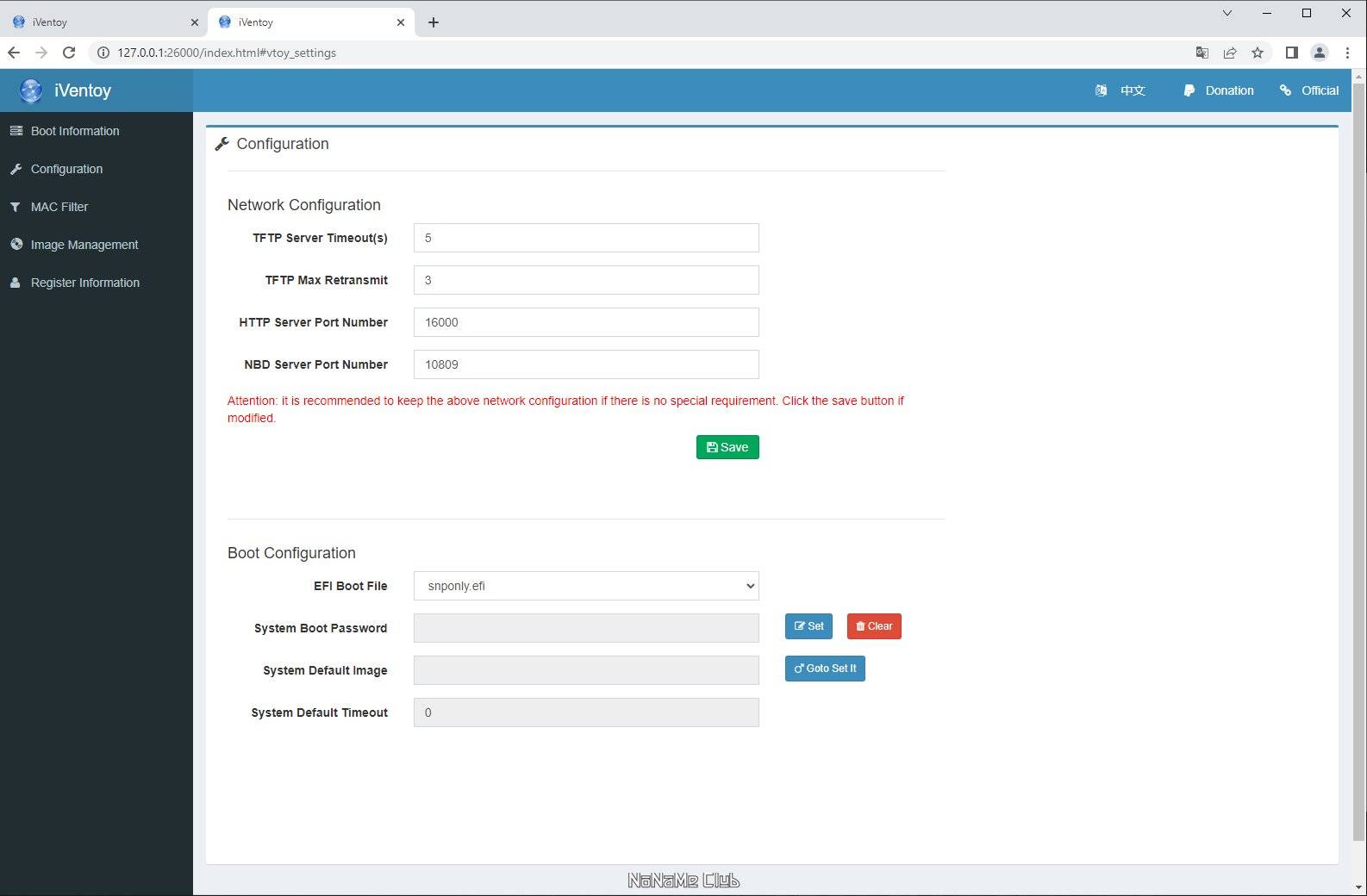Reload the page with refresh icon
The width and height of the screenshot is (1367, 896).
[69, 53]
